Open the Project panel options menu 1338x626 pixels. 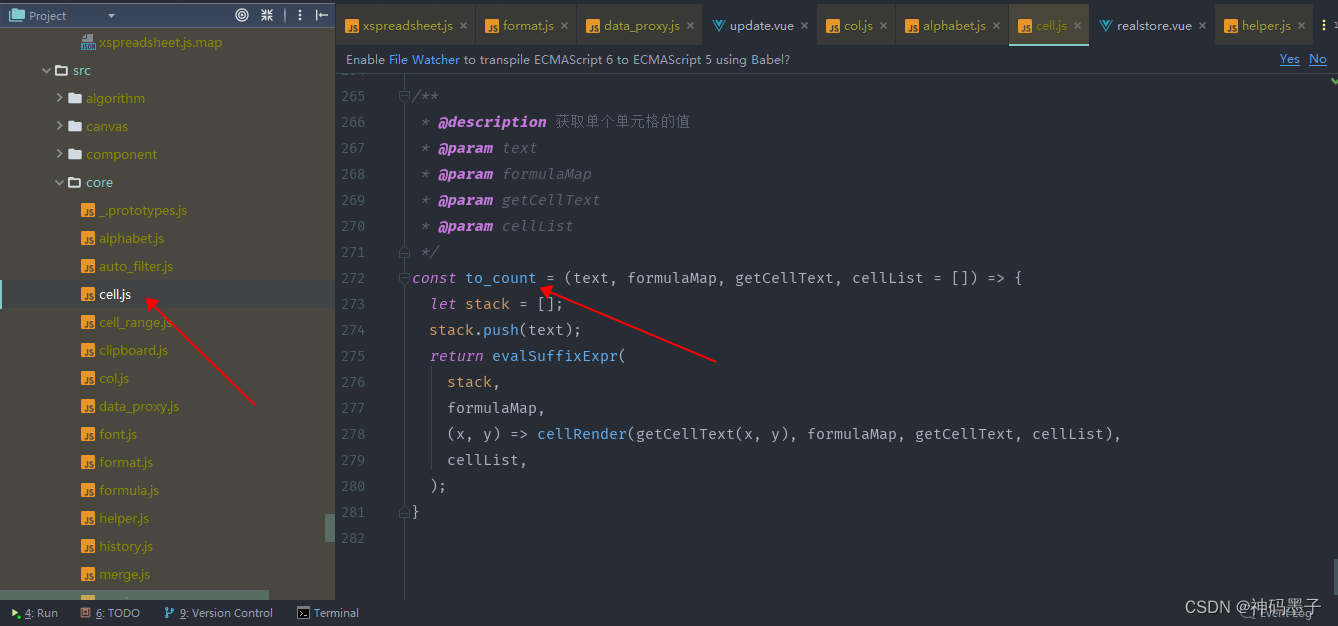click(x=300, y=15)
